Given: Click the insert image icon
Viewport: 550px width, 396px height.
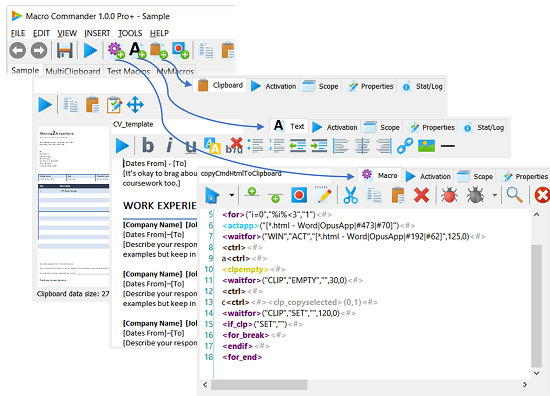Looking at the screenshot, I should point(426,146).
